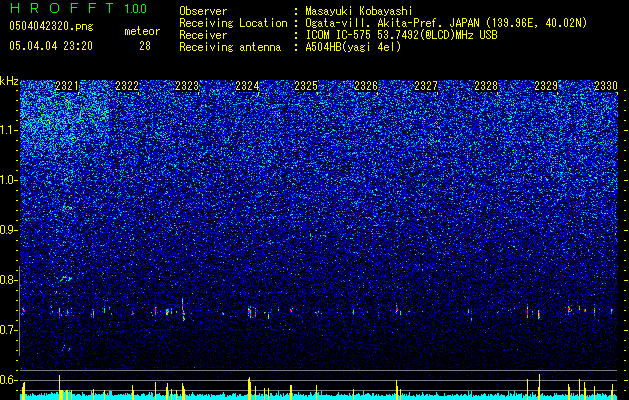Click the 'meteor' label
This screenshot has width=629, height=400.
(x=142, y=31)
